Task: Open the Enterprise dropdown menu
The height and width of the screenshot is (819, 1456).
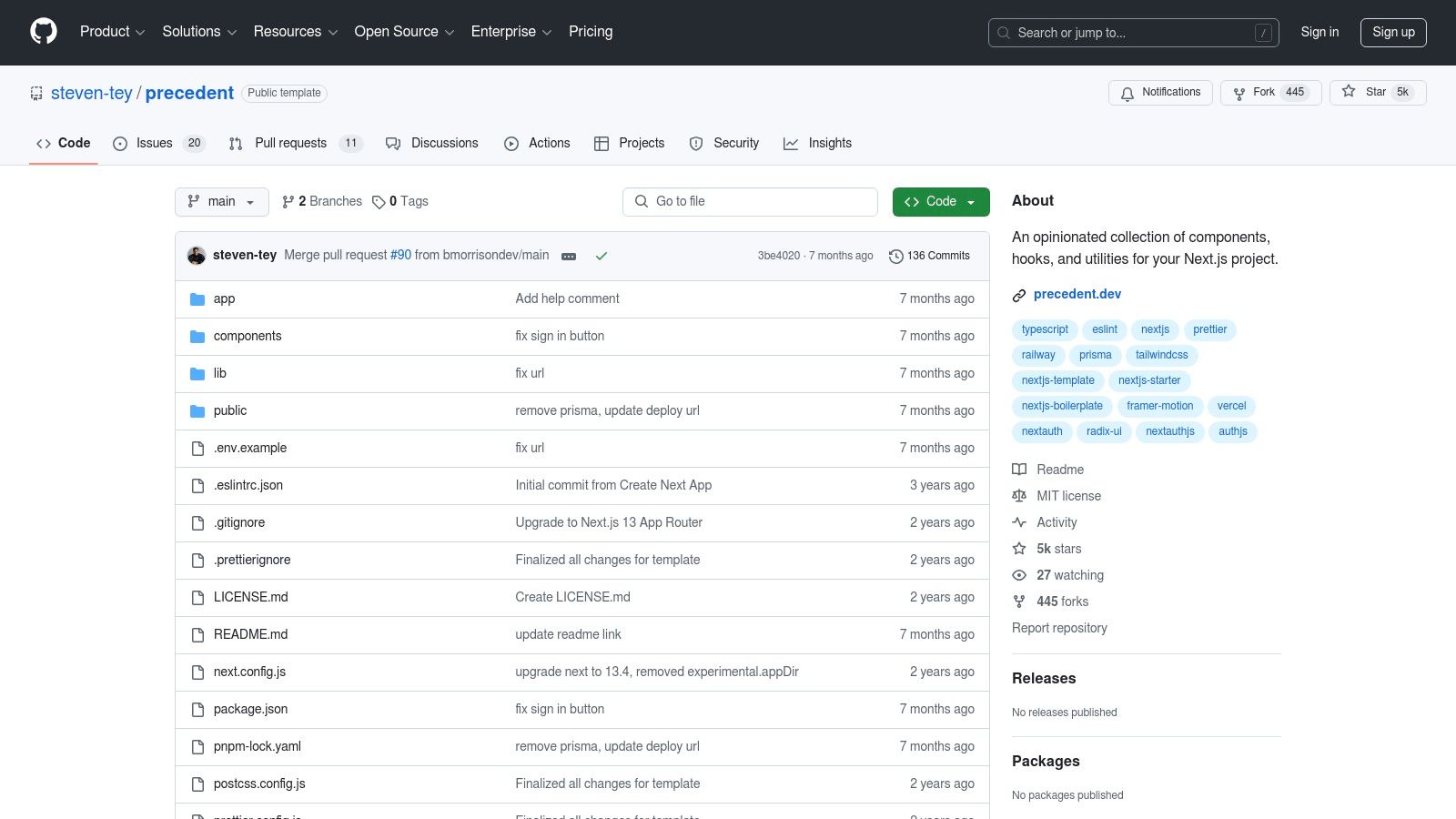Action: click(x=511, y=32)
